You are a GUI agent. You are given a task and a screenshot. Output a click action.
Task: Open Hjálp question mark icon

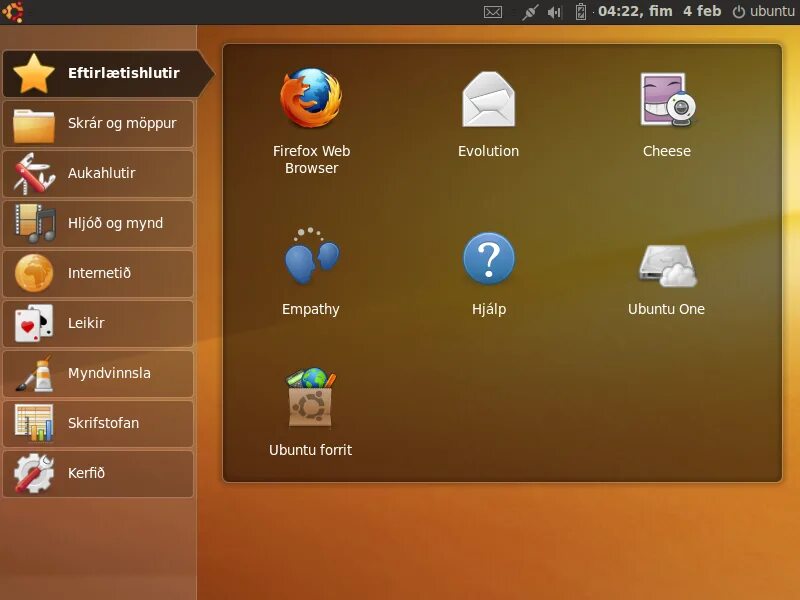[x=489, y=258]
